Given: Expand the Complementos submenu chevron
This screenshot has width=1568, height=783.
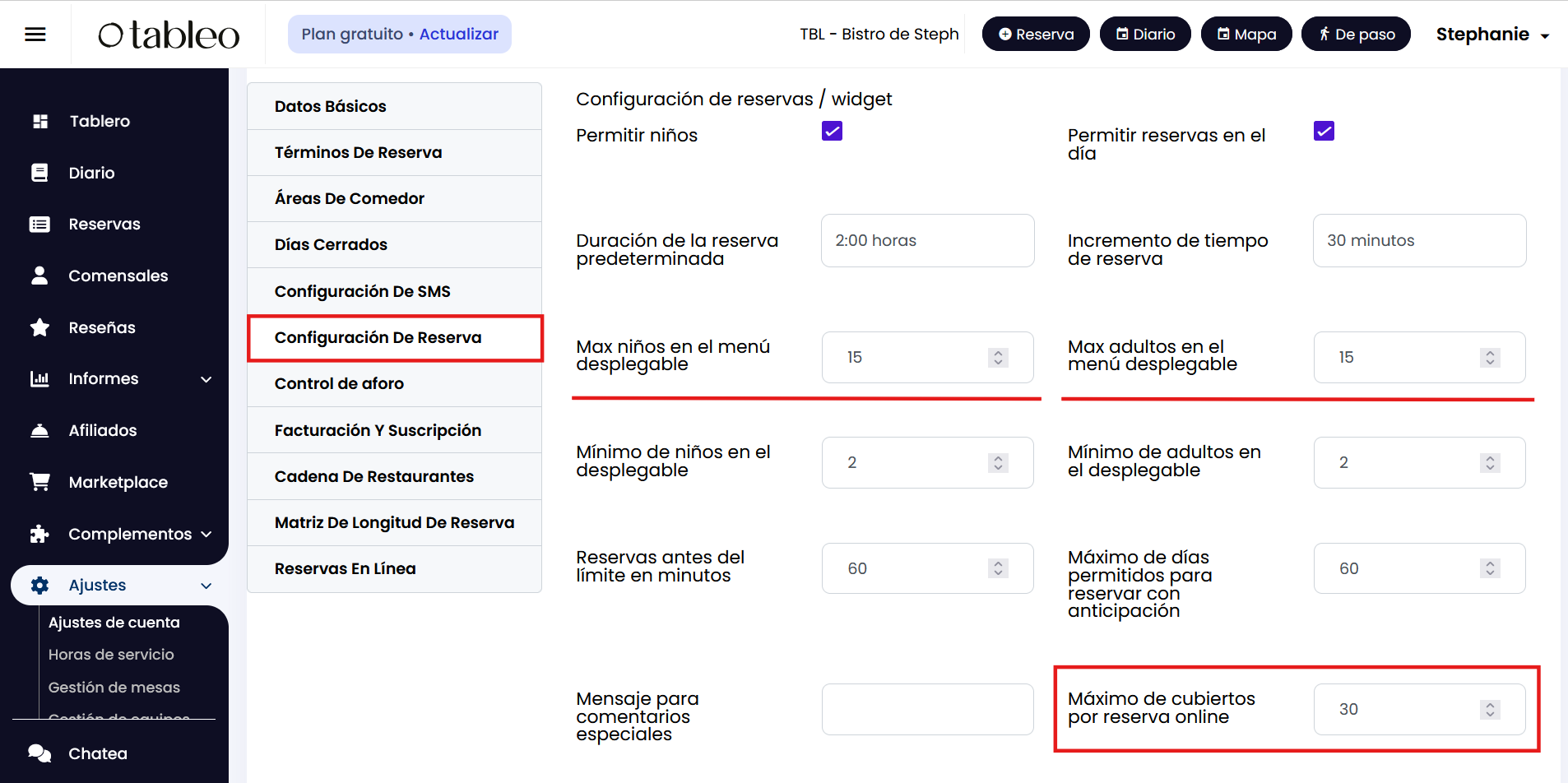Looking at the screenshot, I should point(206,535).
